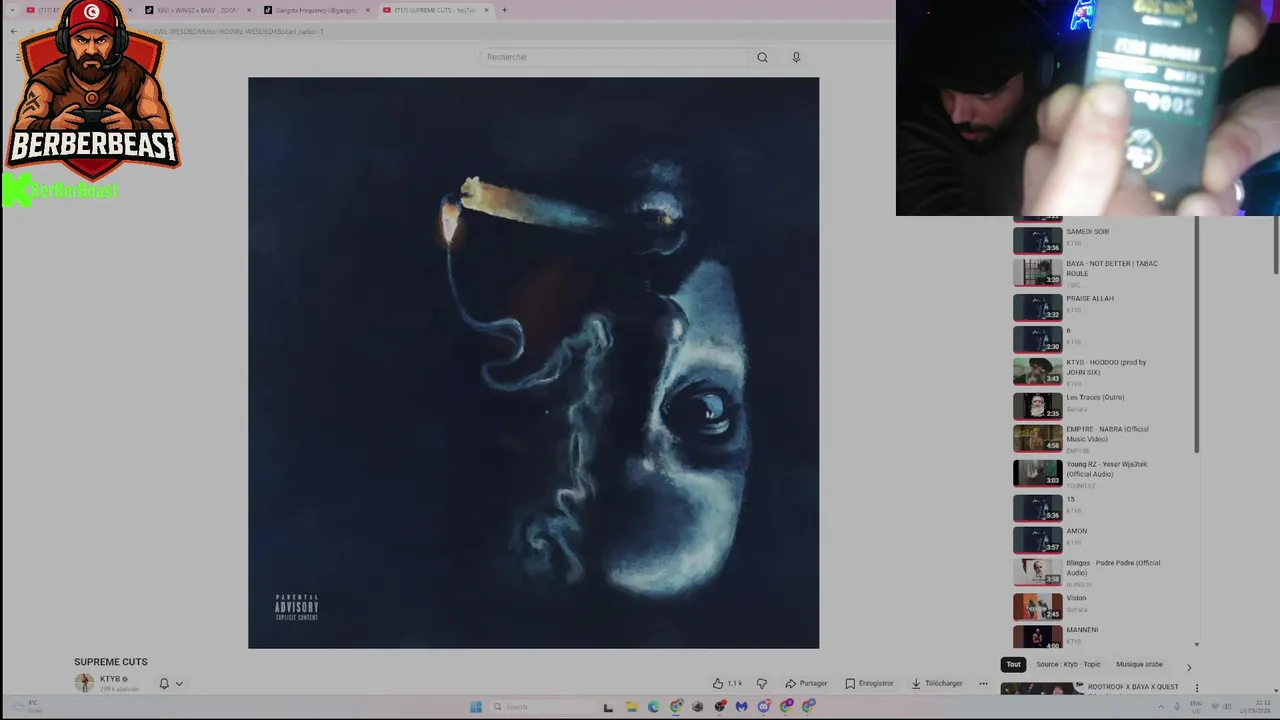Screen dimensions: 1280x720
Task: Close the Gangsta Frequency TikTok tab
Action: (368, 10)
